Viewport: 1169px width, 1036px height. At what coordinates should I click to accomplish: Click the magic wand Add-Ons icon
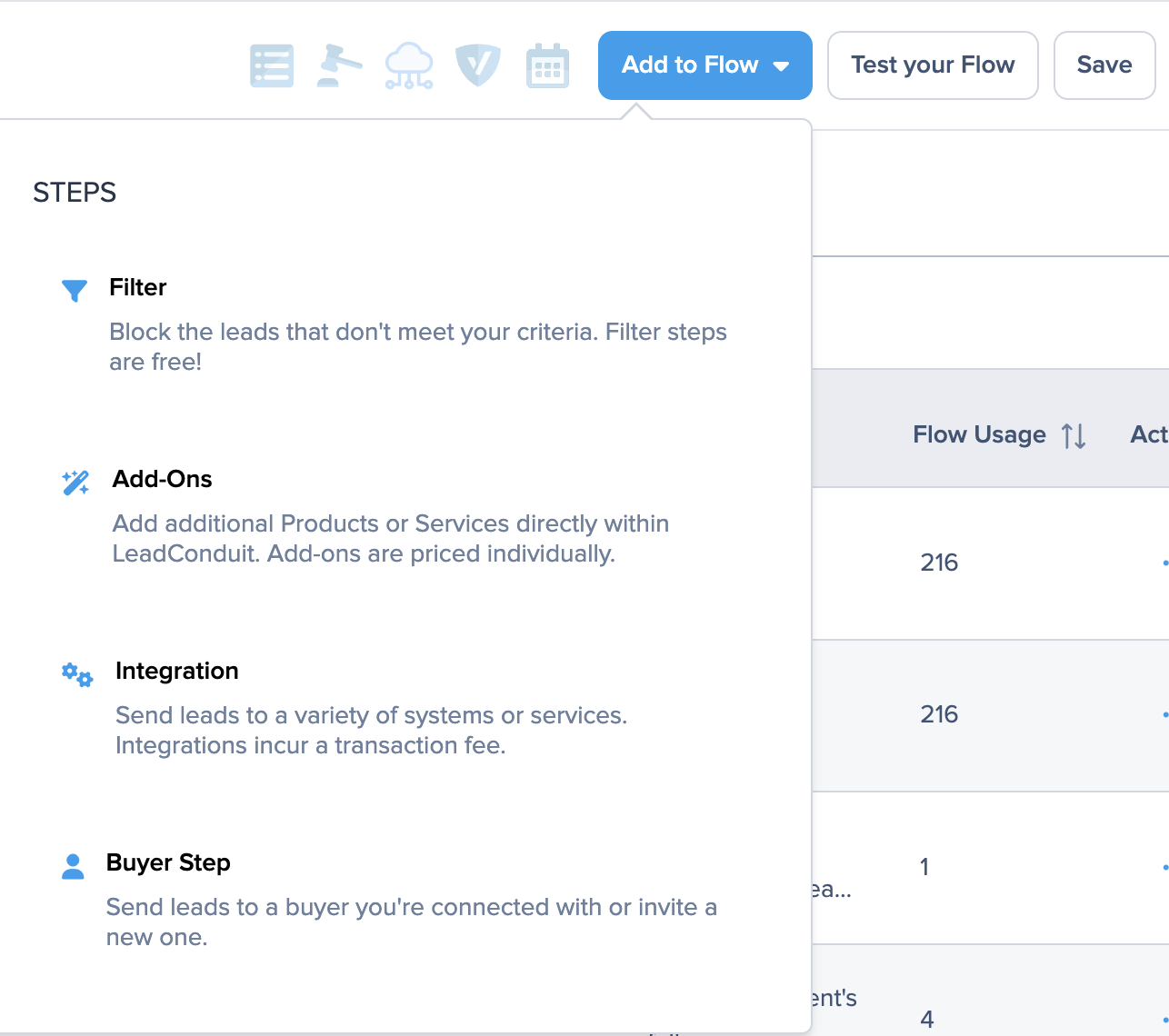click(x=75, y=482)
